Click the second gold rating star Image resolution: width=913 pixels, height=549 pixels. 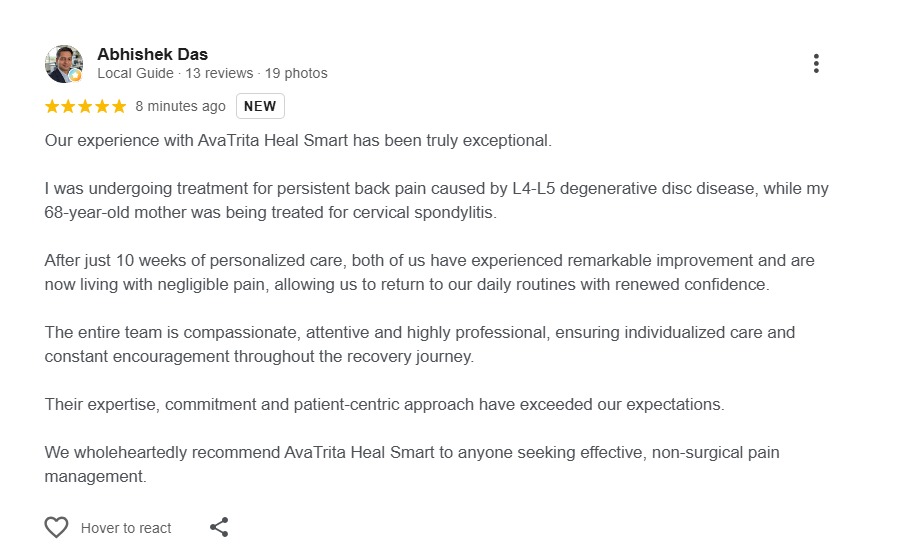(x=69, y=106)
